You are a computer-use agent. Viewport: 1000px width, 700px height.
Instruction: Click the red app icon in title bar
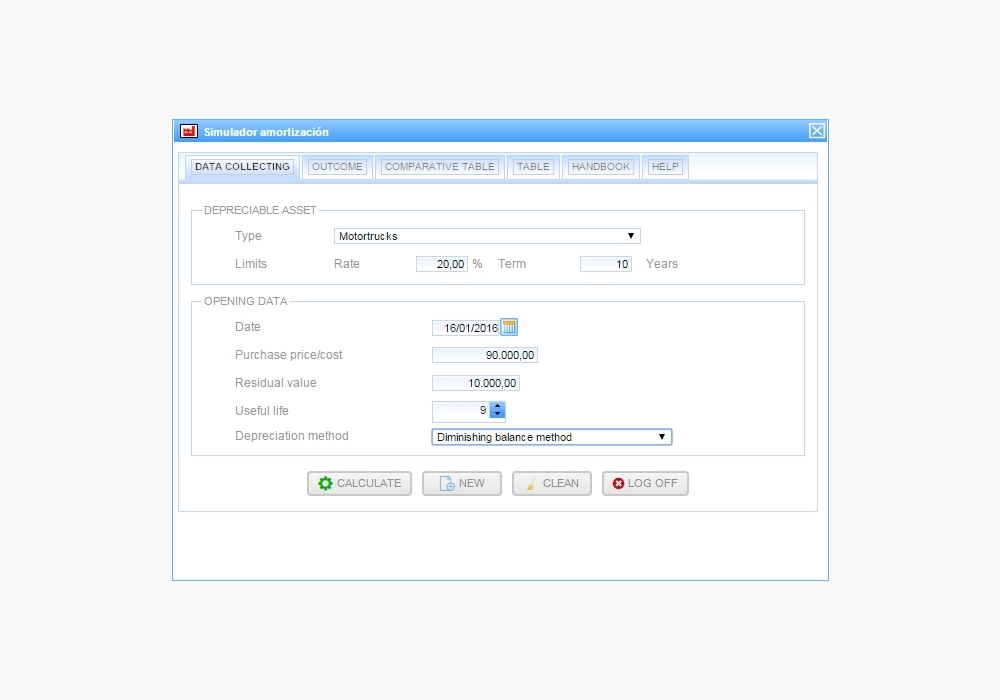[x=188, y=131]
